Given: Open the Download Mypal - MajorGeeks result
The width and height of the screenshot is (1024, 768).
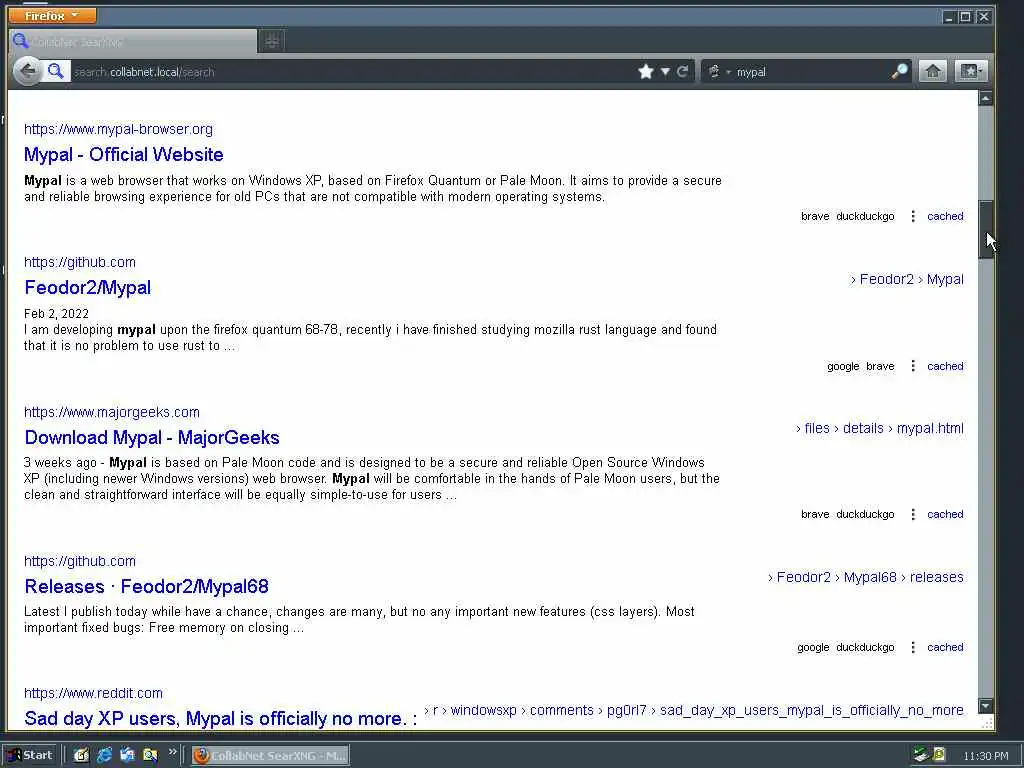Looking at the screenshot, I should pyautogui.click(x=152, y=438).
